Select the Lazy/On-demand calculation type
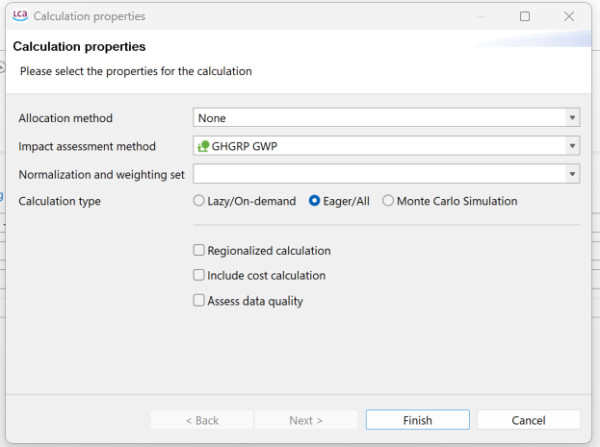This screenshot has width=600, height=447. [x=199, y=201]
